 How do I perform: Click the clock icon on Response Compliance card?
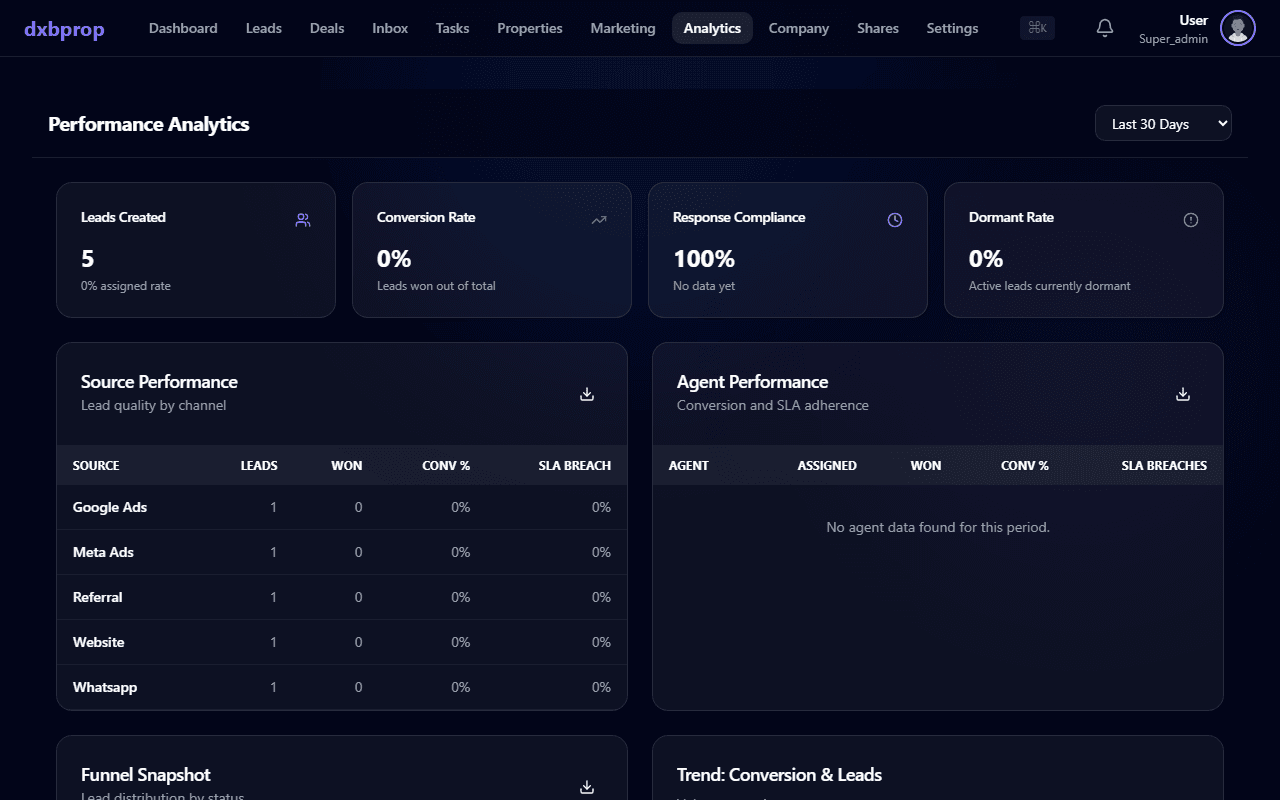pos(895,220)
